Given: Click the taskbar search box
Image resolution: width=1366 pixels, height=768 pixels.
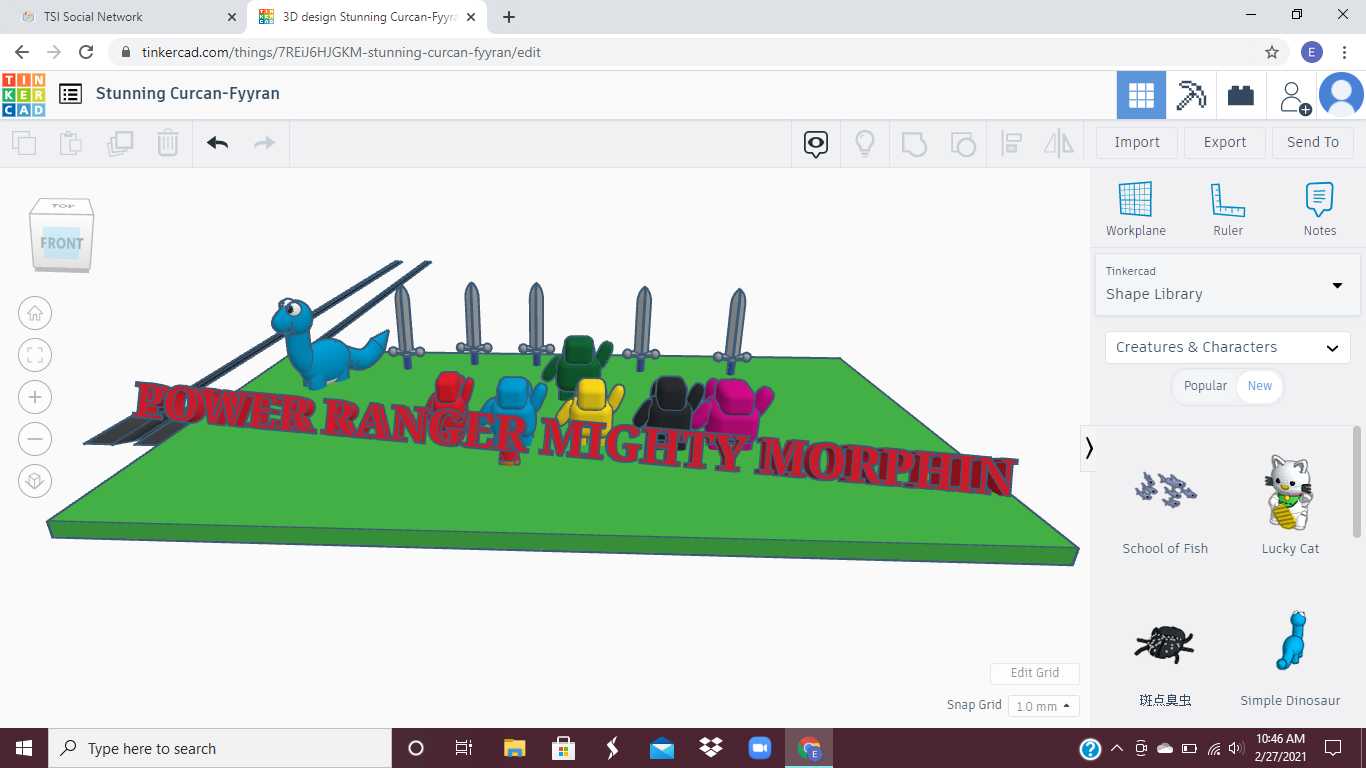Looking at the screenshot, I should coord(220,748).
